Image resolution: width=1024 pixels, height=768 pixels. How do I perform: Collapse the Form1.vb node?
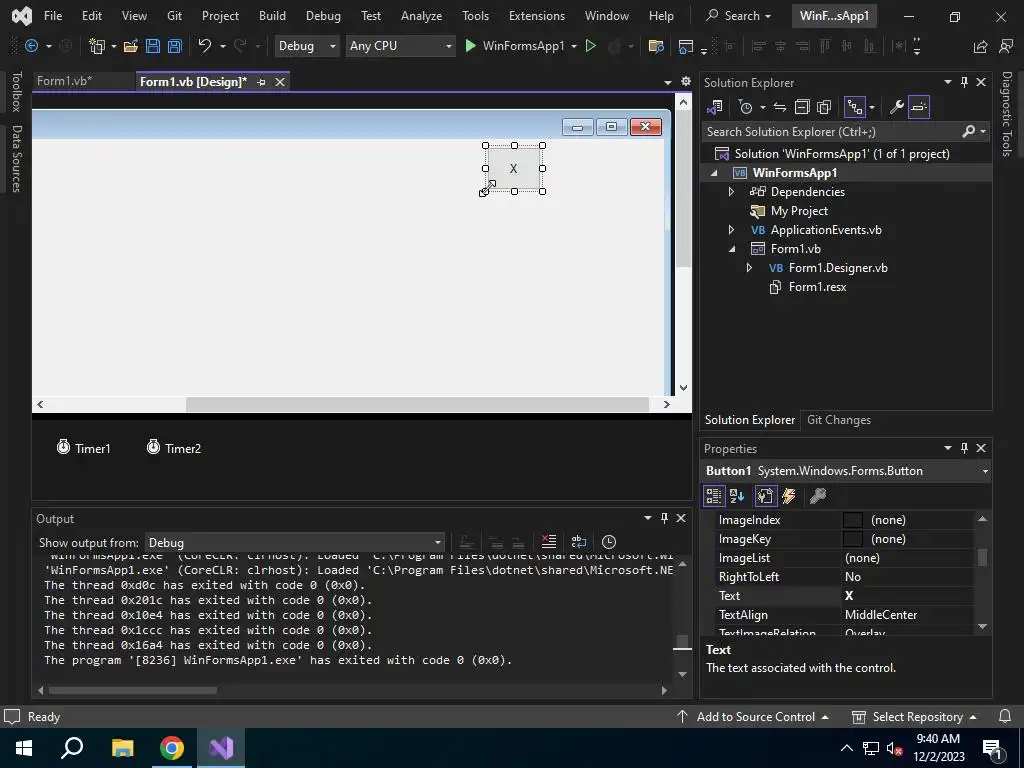pyautogui.click(x=732, y=249)
